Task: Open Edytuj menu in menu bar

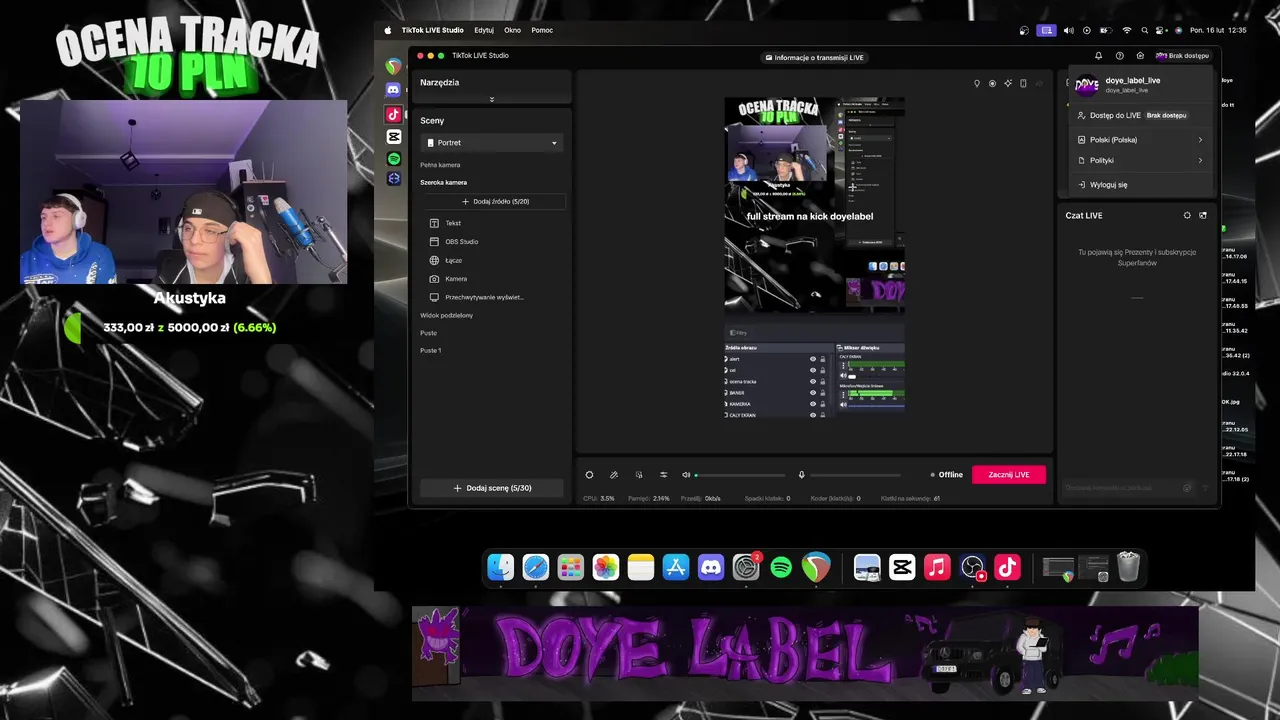Action: tap(484, 30)
